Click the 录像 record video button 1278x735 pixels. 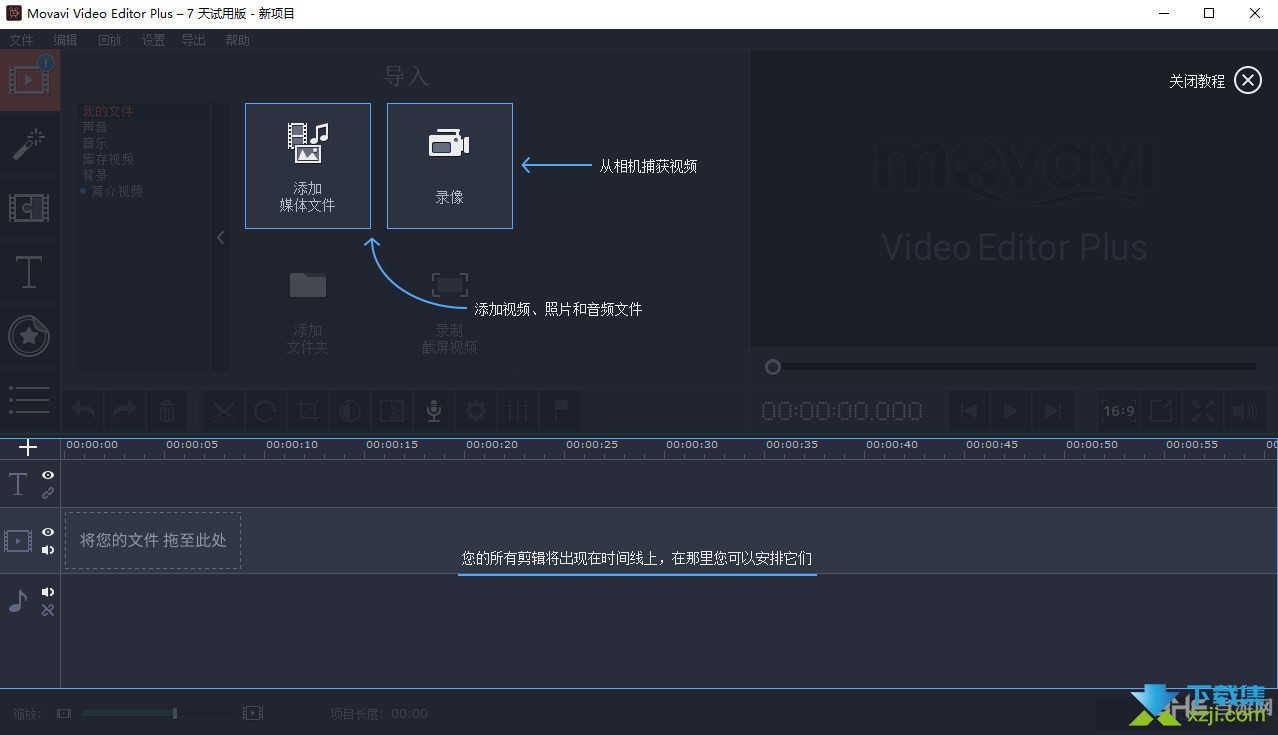pyautogui.click(x=450, y=166)
